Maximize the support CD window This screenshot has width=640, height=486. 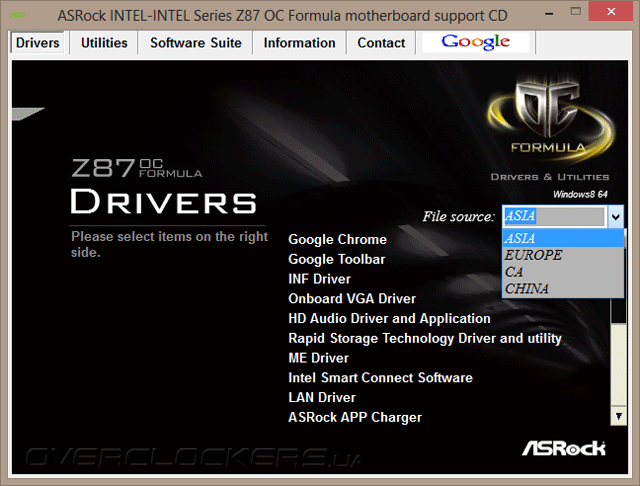(x=576, y=11)
